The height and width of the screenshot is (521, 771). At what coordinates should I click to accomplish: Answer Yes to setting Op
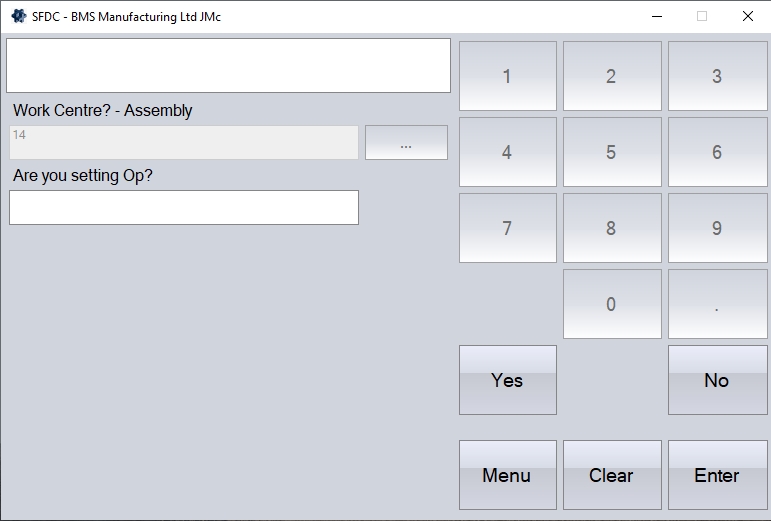click(507, 380)
